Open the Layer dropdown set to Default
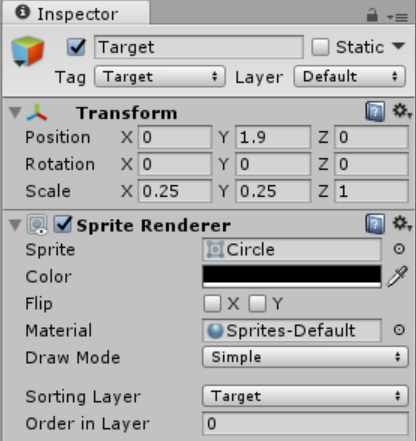 350,77
